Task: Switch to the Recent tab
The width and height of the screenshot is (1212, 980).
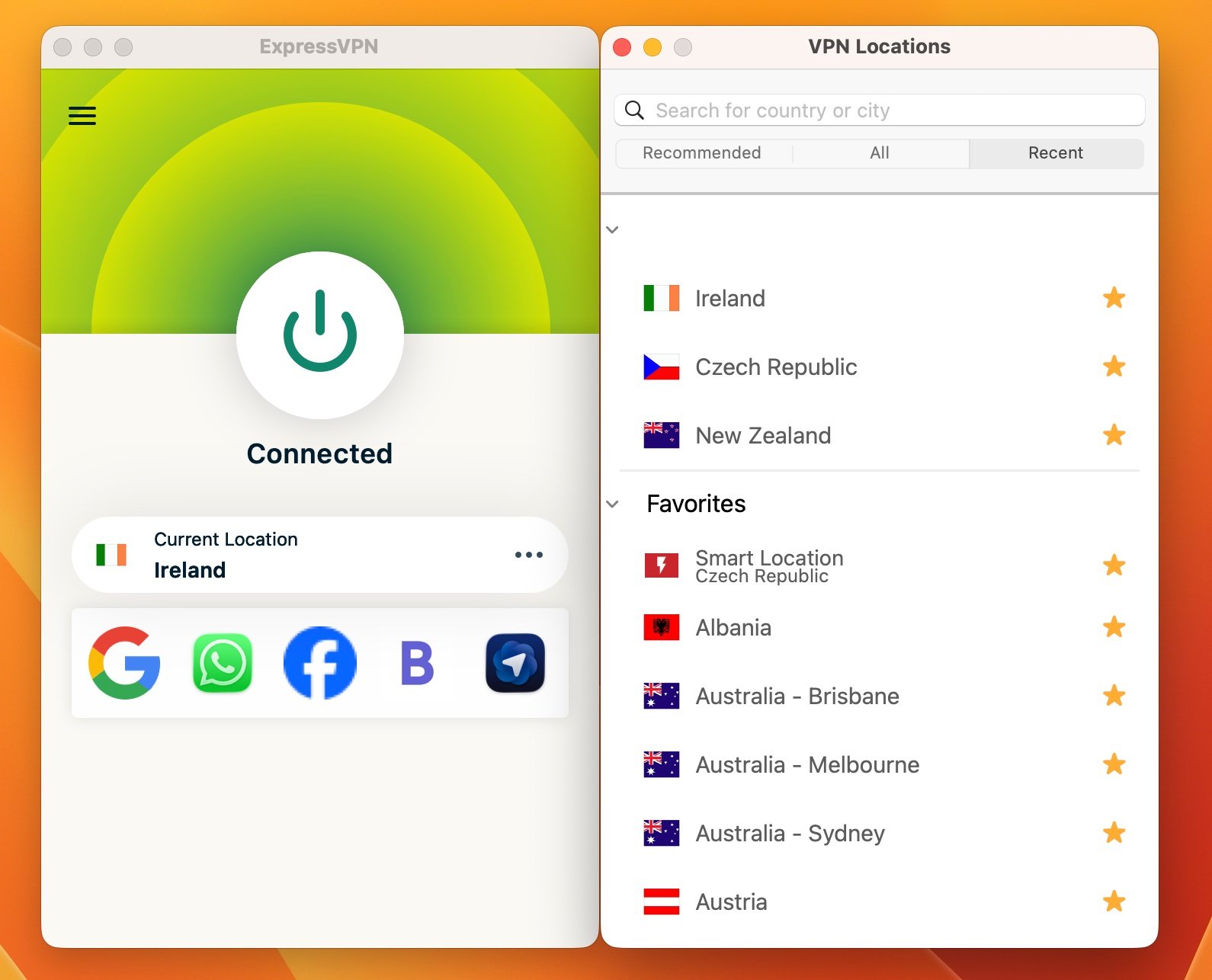Action: [1056, 153]
